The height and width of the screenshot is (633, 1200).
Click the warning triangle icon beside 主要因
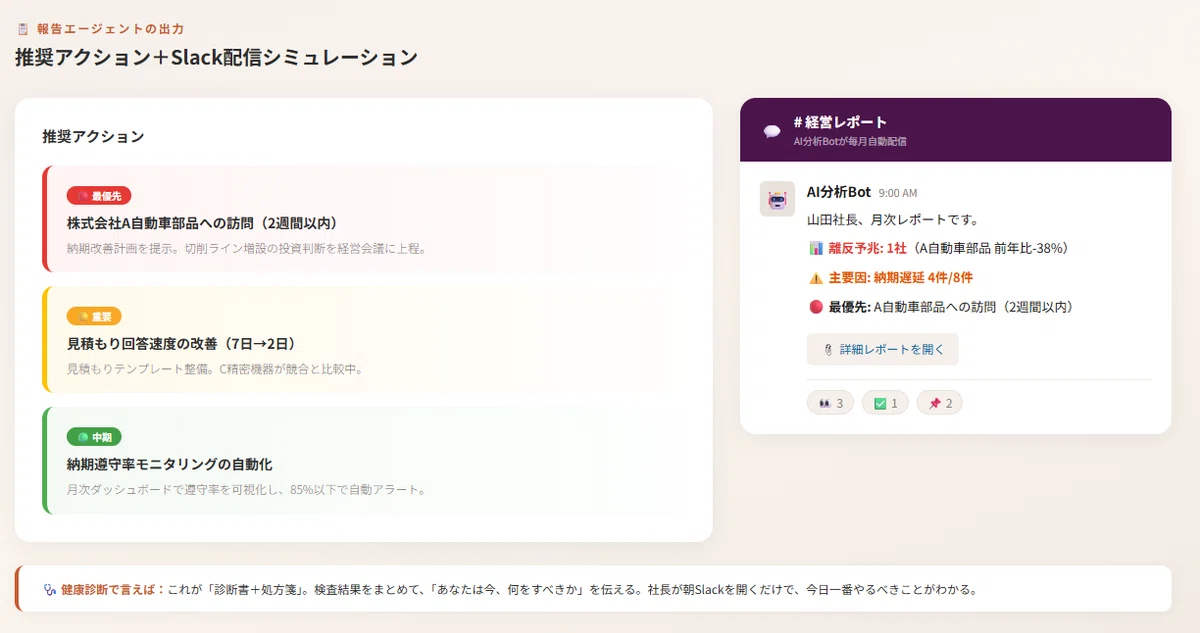[x=815, y=278]
